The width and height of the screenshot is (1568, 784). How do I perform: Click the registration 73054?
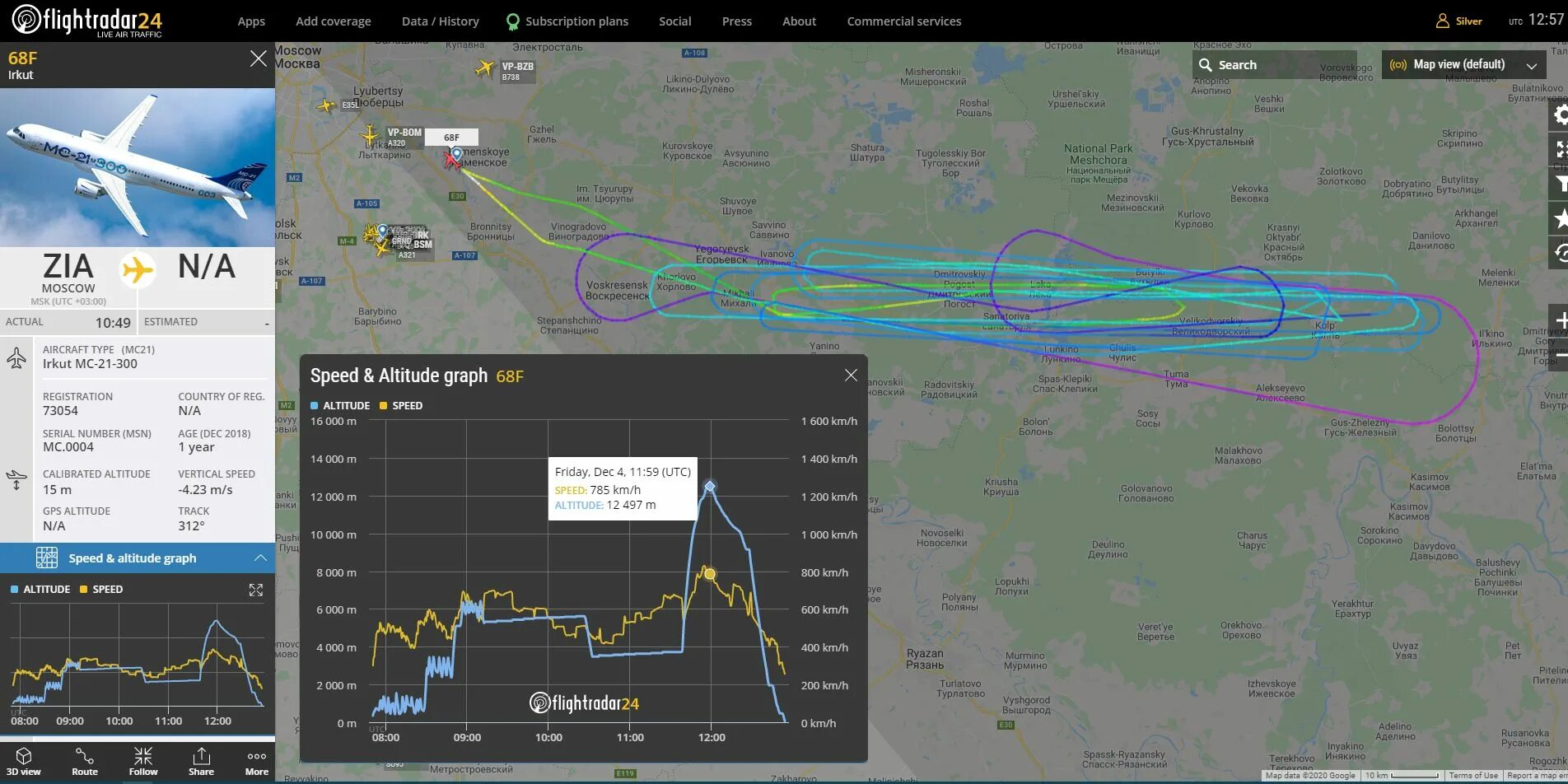(60, 411)
